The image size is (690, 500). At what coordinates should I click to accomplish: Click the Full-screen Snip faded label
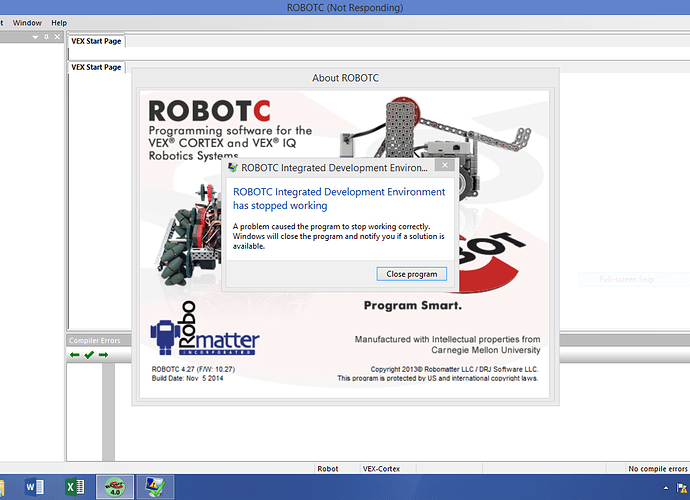(x=626, y=279)
